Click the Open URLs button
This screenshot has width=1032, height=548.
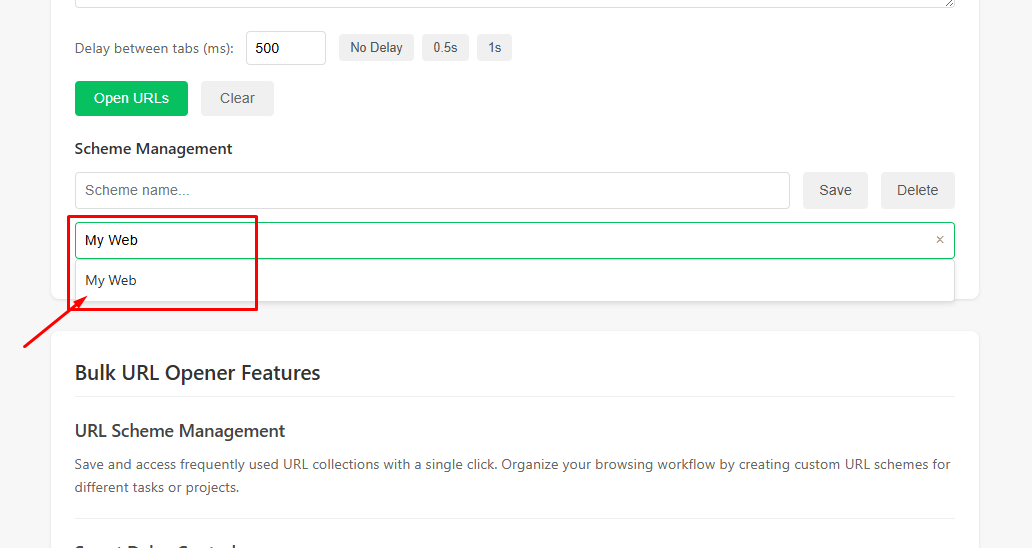(x=131, y=98)
